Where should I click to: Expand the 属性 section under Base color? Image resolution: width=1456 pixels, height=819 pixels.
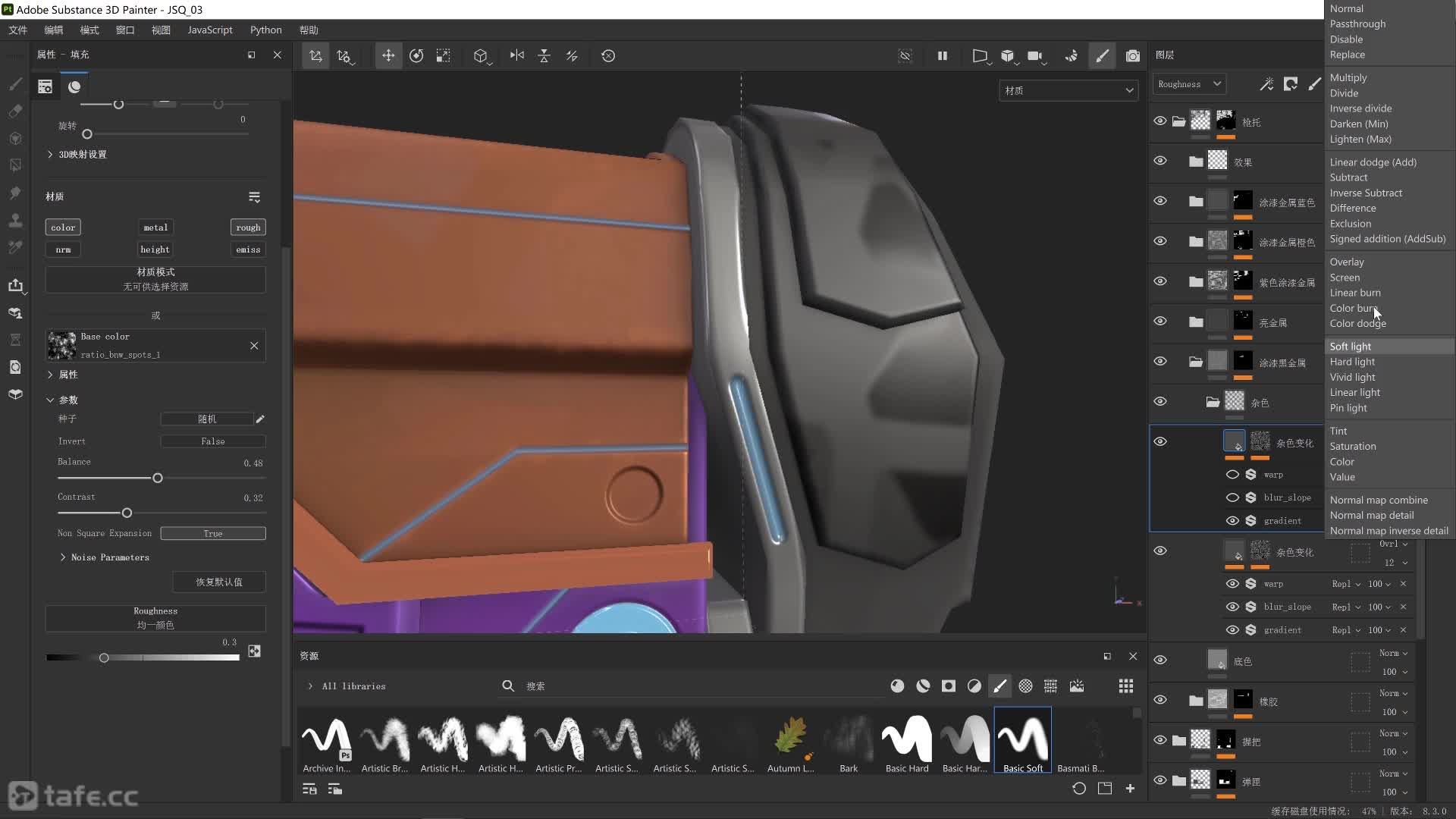(x=50, y=375)
